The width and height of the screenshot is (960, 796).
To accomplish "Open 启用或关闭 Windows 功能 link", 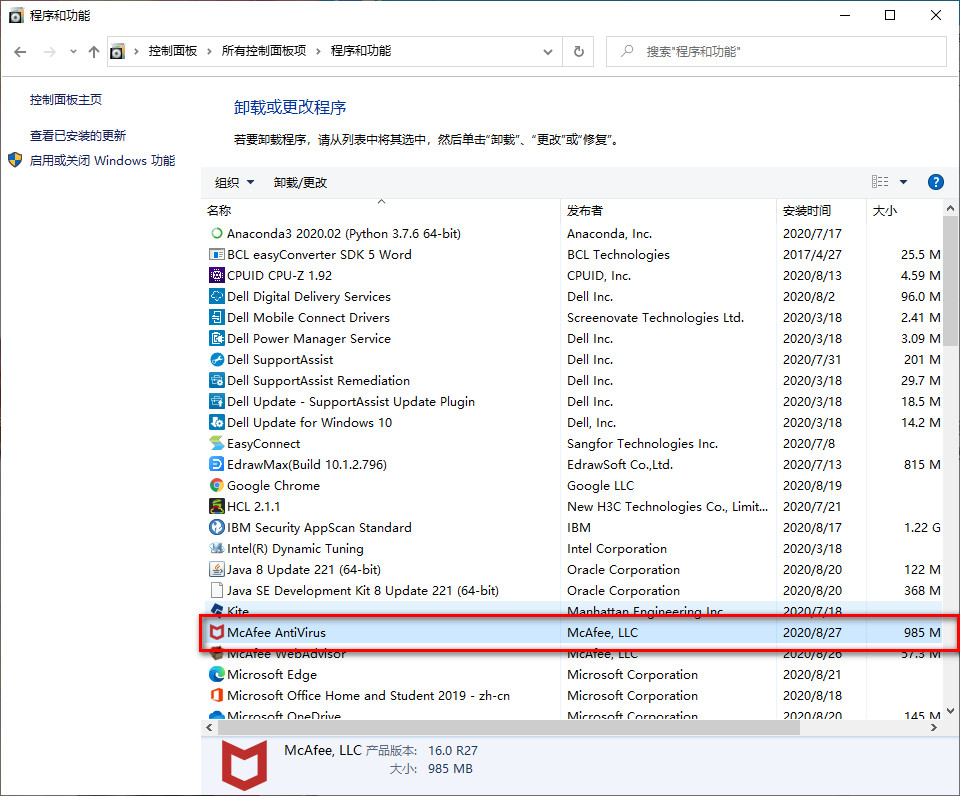I will pyautogui.click(x=102, y=160).
